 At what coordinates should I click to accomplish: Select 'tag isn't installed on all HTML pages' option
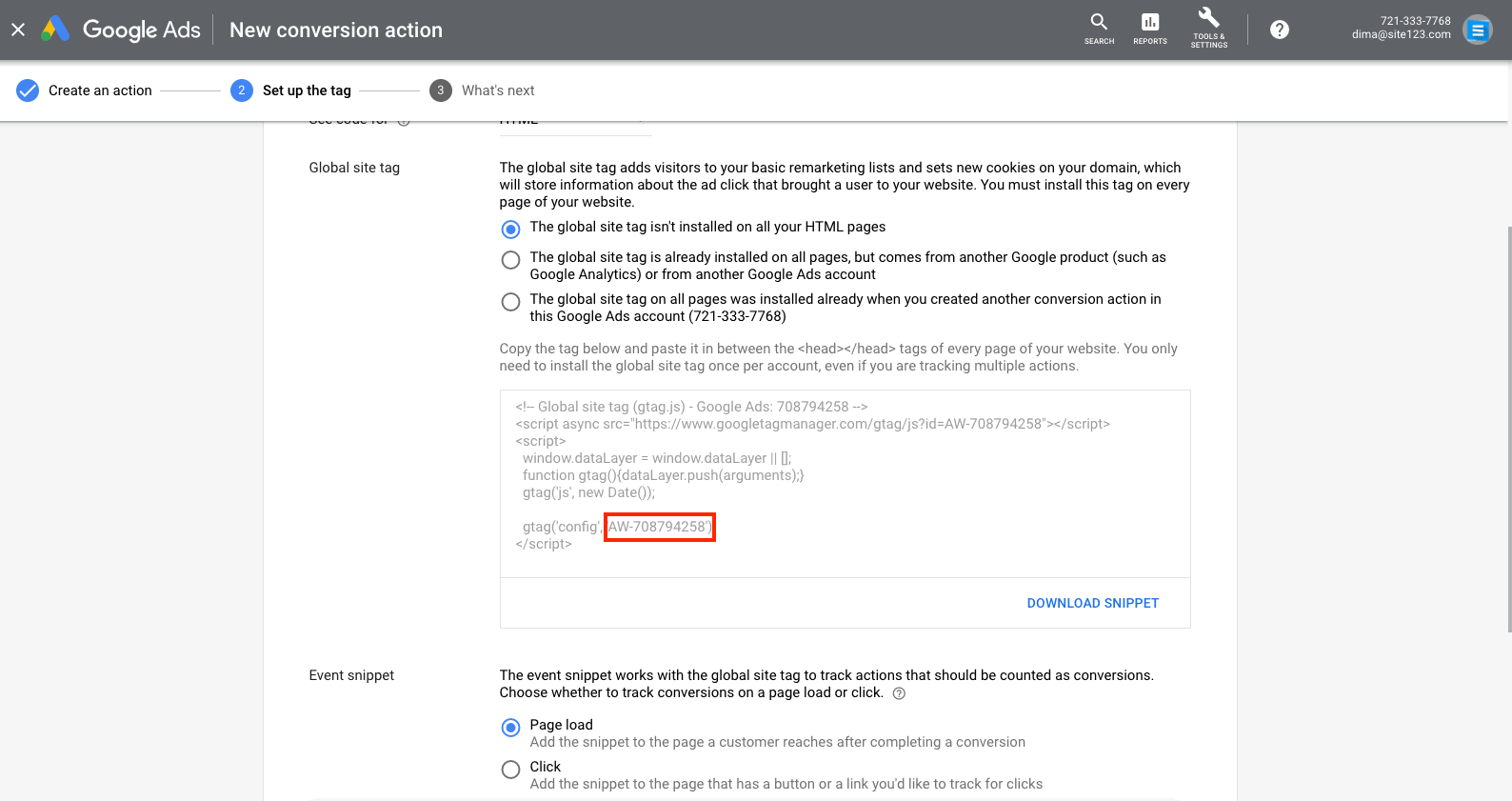[510, 229]
